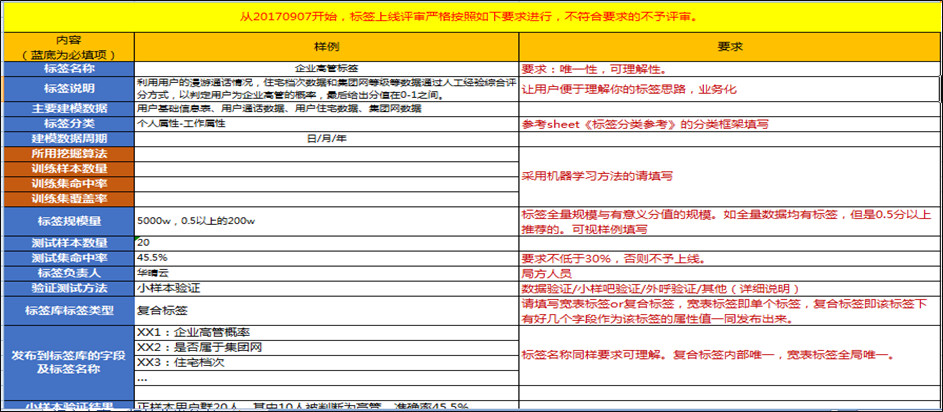Image resolution: width=943 pixels, height=412 pixels.
Task: Select the requirement 要求不低于30%，否则不予上线。
Action: click(x=730, y=259)
